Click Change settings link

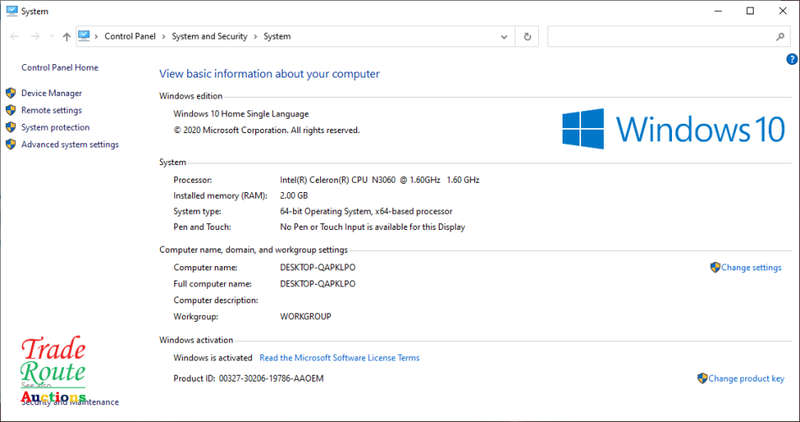(x=751, y=267)
